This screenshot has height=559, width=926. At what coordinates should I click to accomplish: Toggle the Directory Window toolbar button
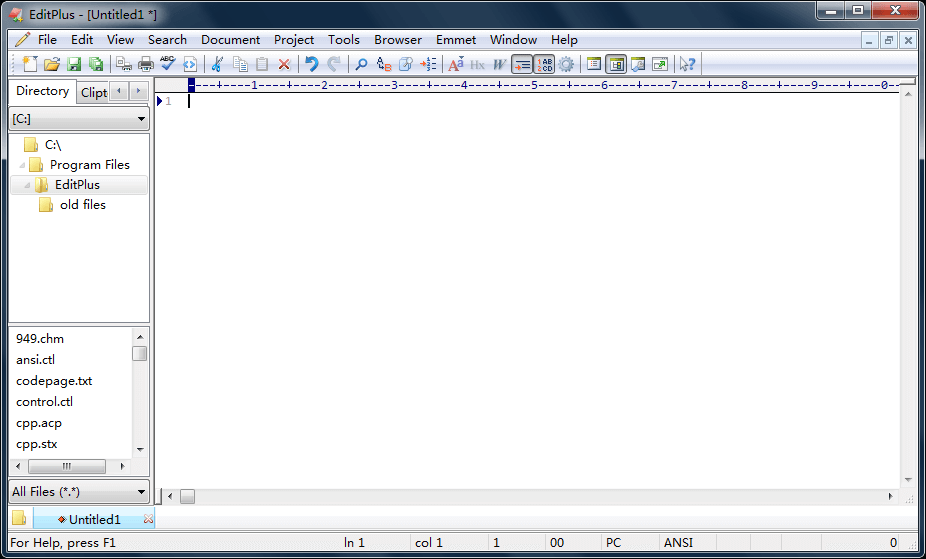616,64
